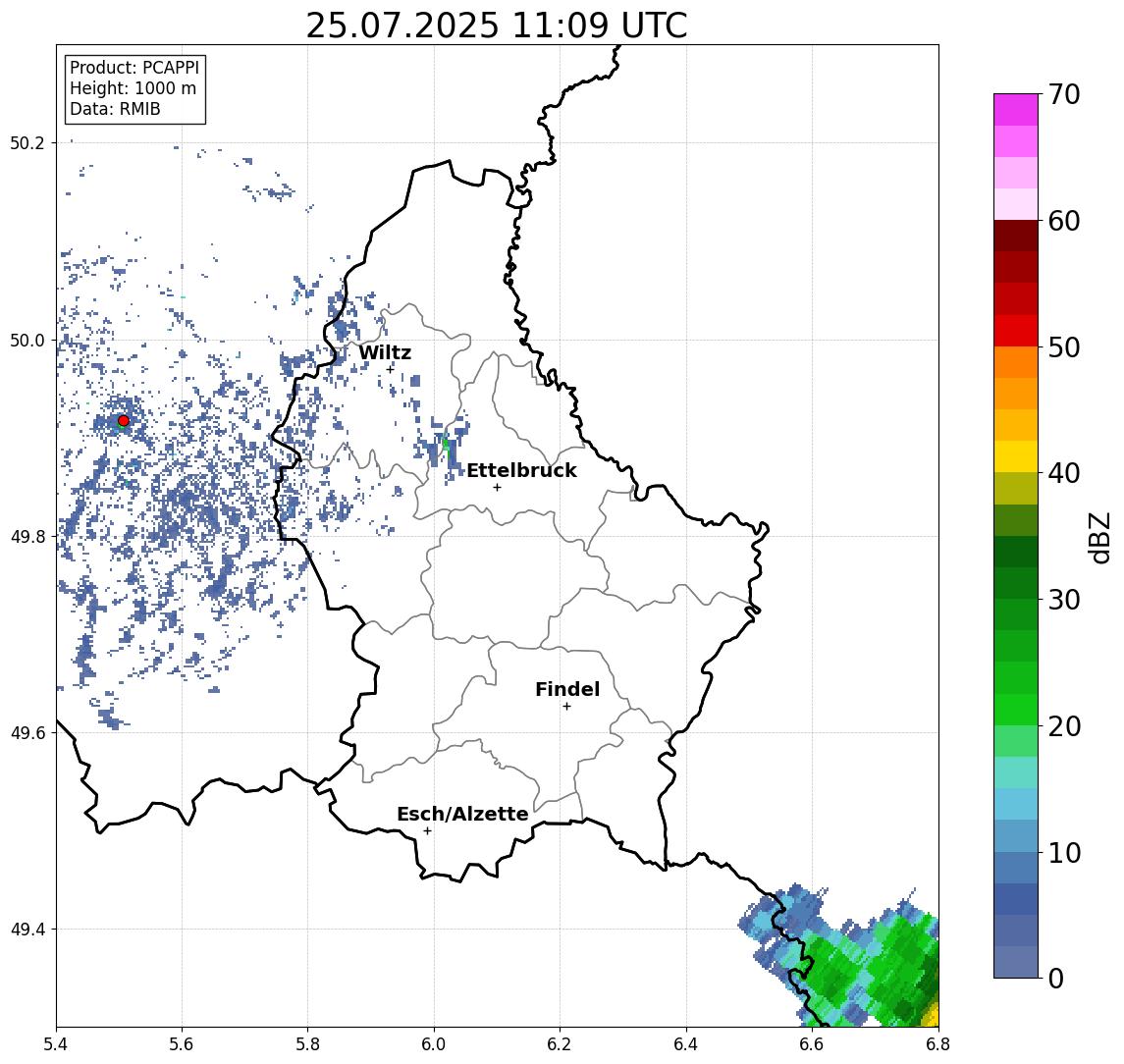Click the longitude tick label 6.6
The width and height of the screenshot is (1124, 1064).
[x=812, y=1044]
